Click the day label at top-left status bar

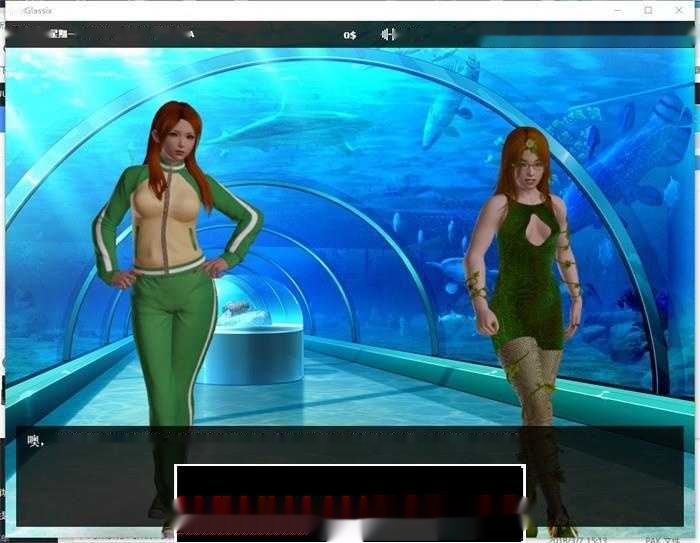click(x=62, y=34)
